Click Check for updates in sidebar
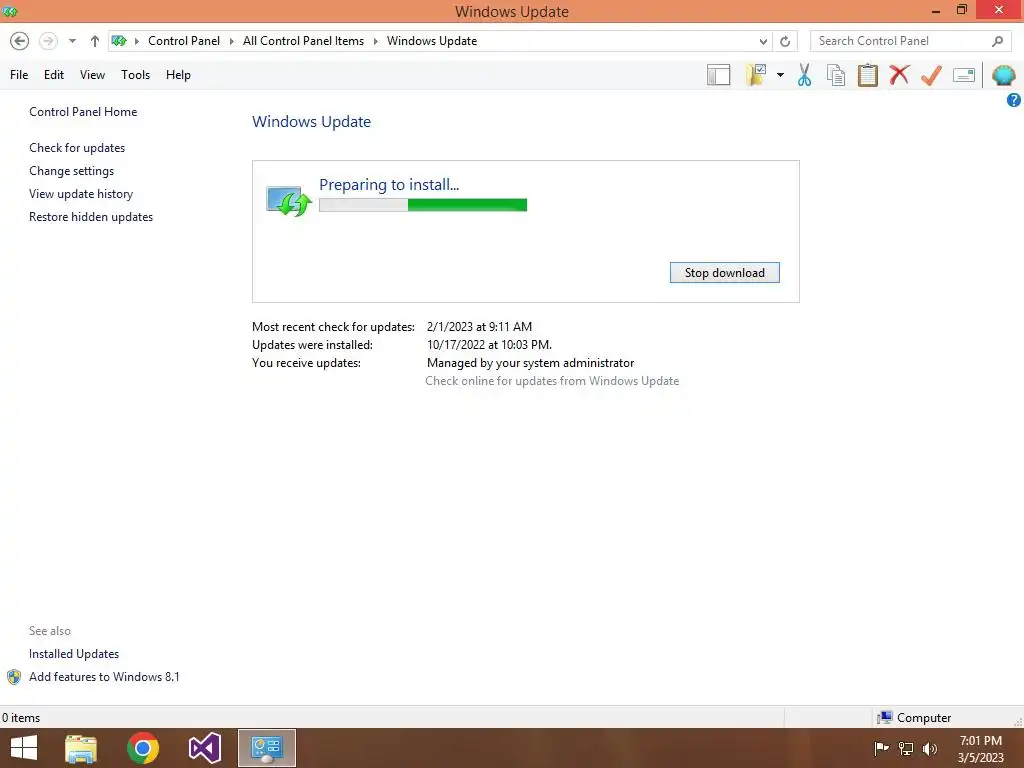The width and height of the screenshot is (1024, 768). point(77,148)
